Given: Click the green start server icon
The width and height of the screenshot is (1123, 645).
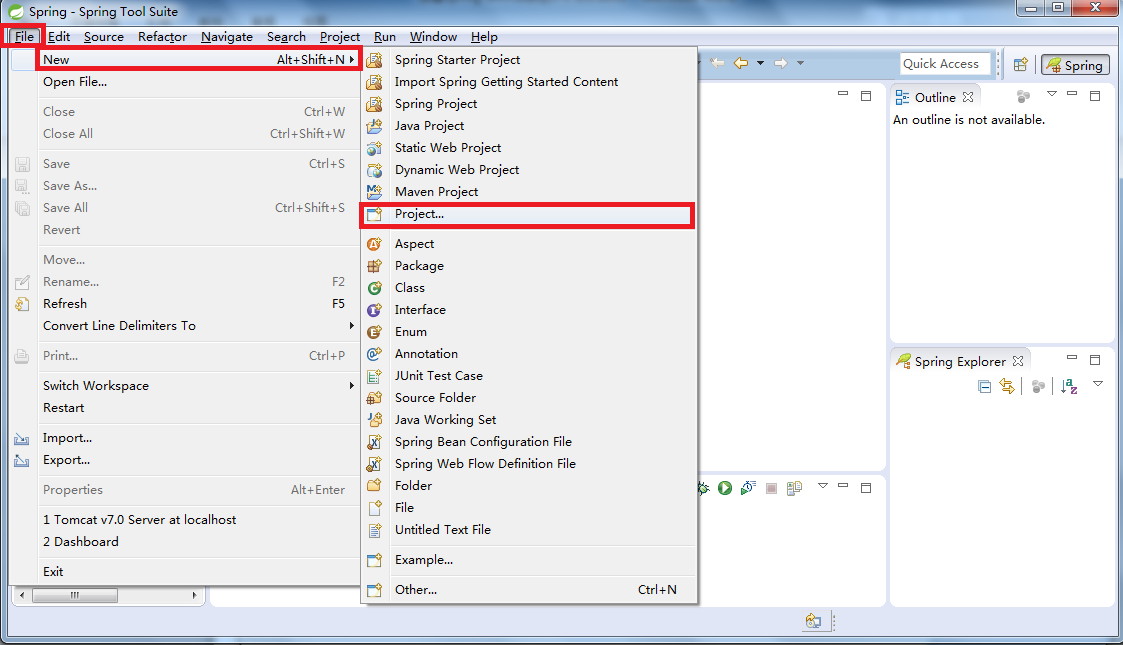Looking at the screenshot, I should [725, 488].
